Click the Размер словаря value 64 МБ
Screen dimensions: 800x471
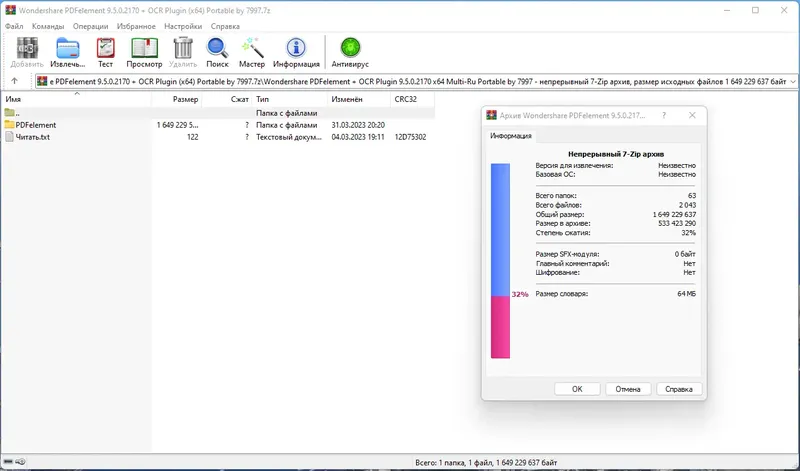tap(687, 293)
